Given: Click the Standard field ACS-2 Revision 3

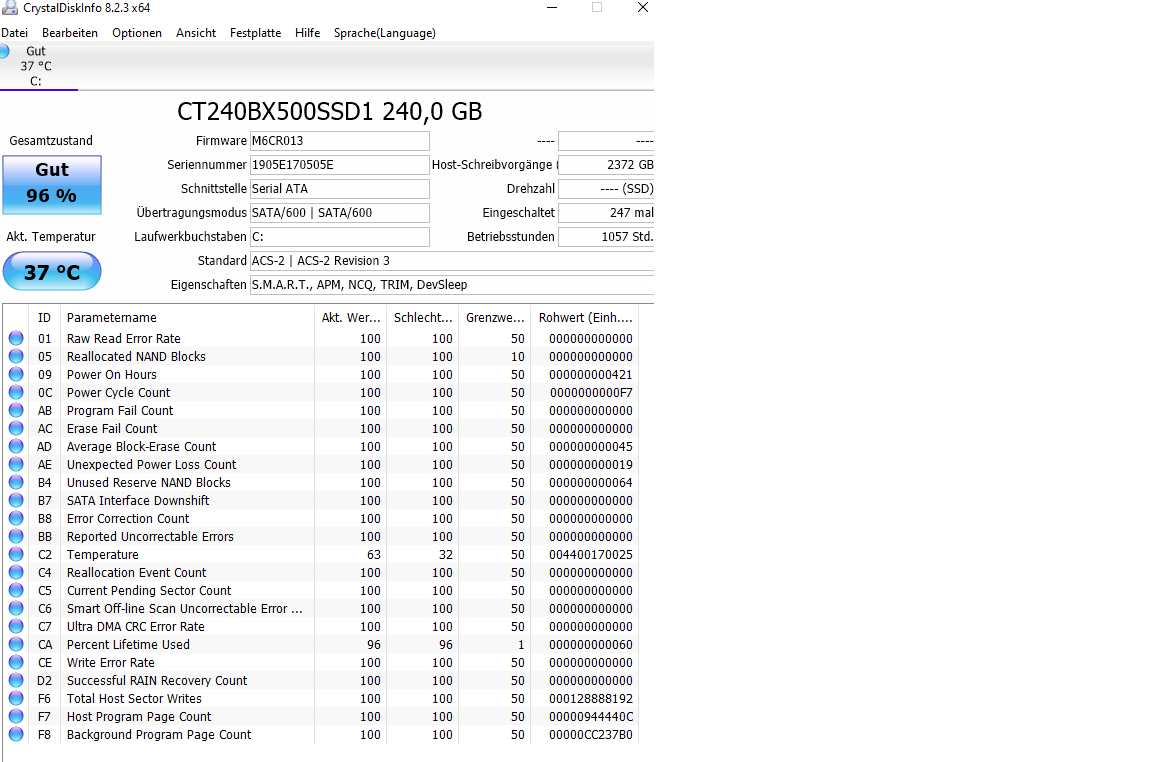Looking at the screenshot, I should (452, 261).
